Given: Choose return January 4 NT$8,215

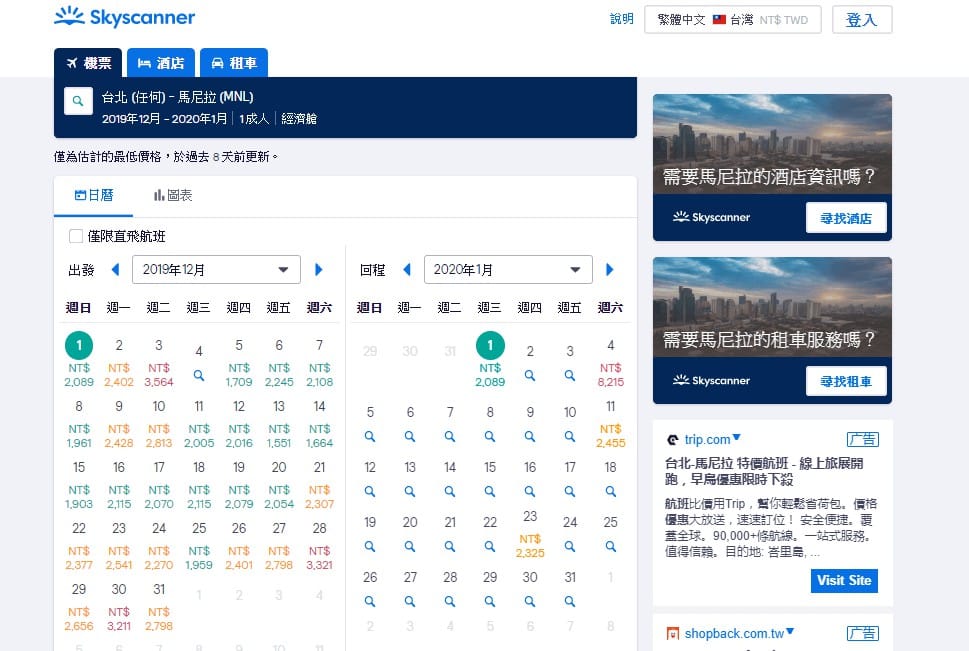Looking at the screenshot, I should pyautogui.click(x=611, y=363).
